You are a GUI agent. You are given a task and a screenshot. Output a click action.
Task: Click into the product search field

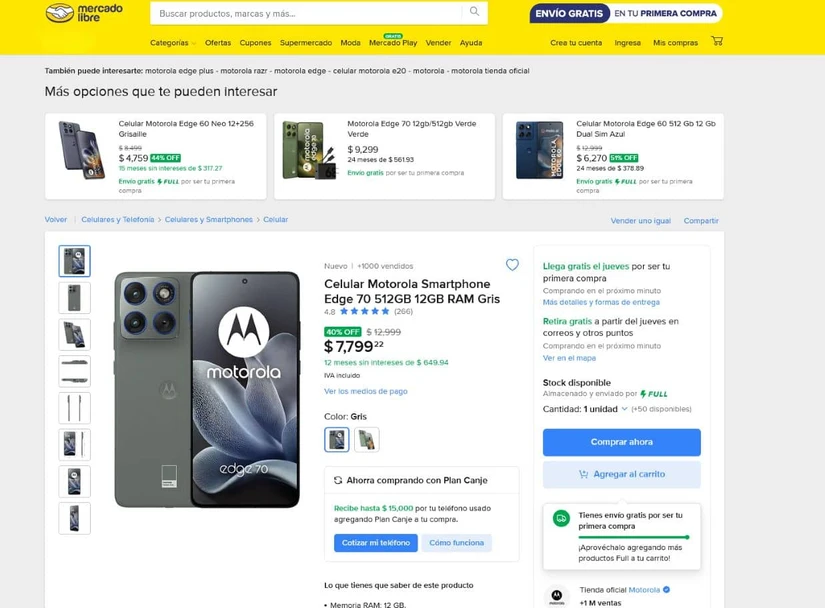point(306,13)
